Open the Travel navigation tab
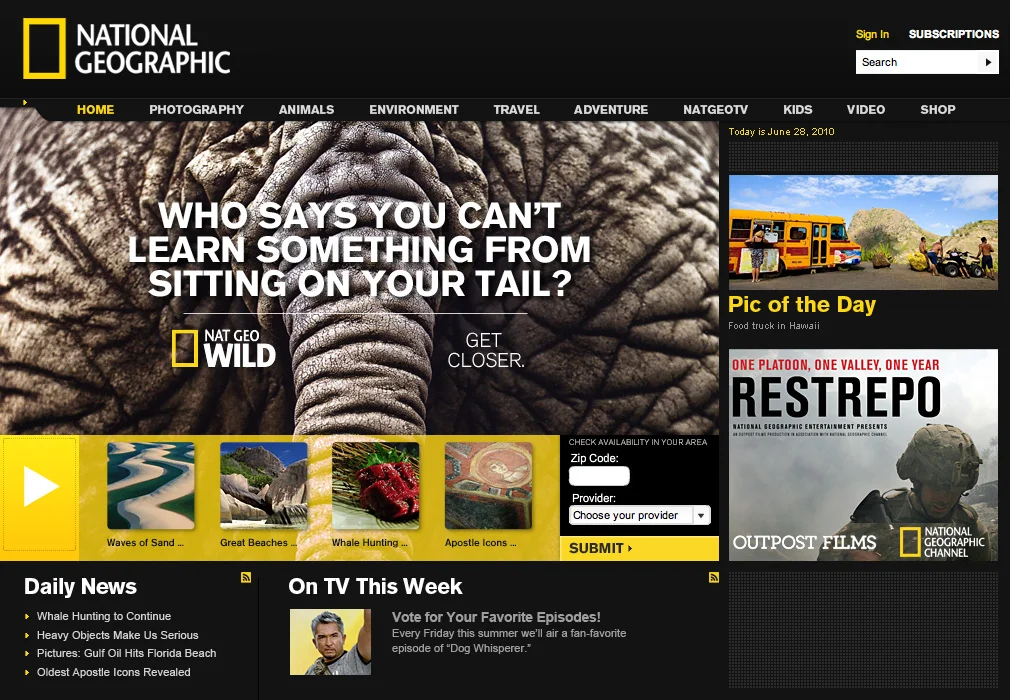The width and height of the screenshot is (1010, 700). click(x=517, y=109)
